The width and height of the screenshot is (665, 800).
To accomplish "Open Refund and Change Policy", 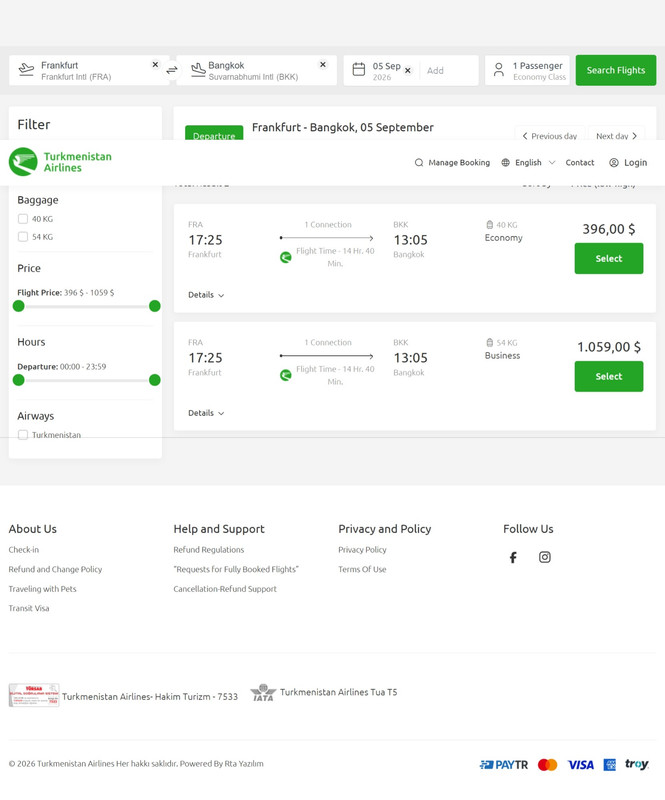I will (55, 569).
